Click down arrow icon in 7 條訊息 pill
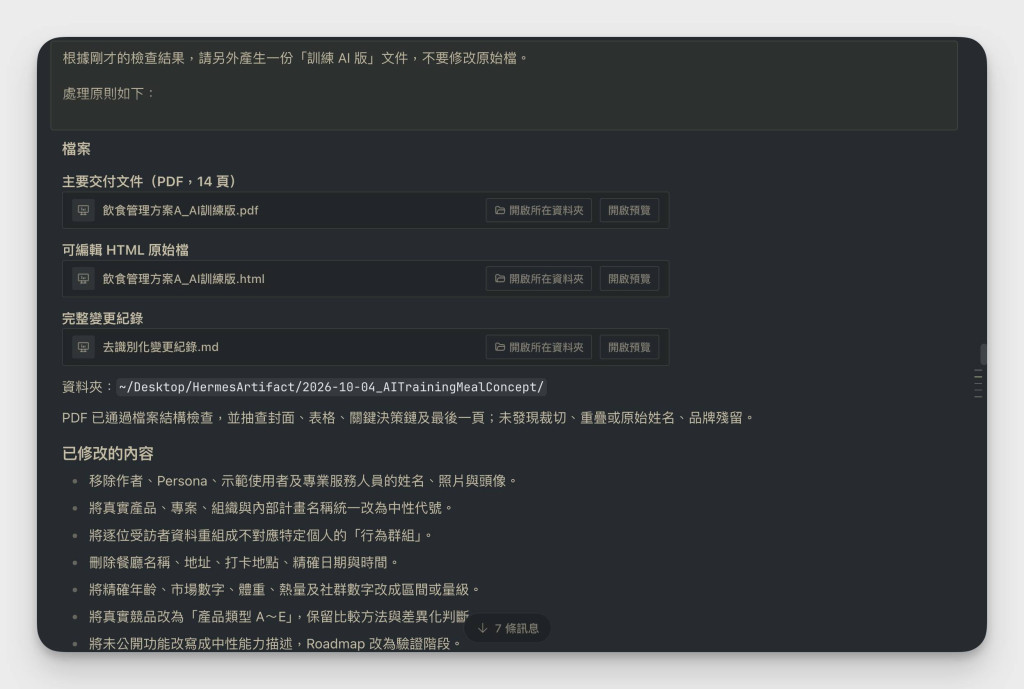 pyautogui.click(x=483, y=628)
